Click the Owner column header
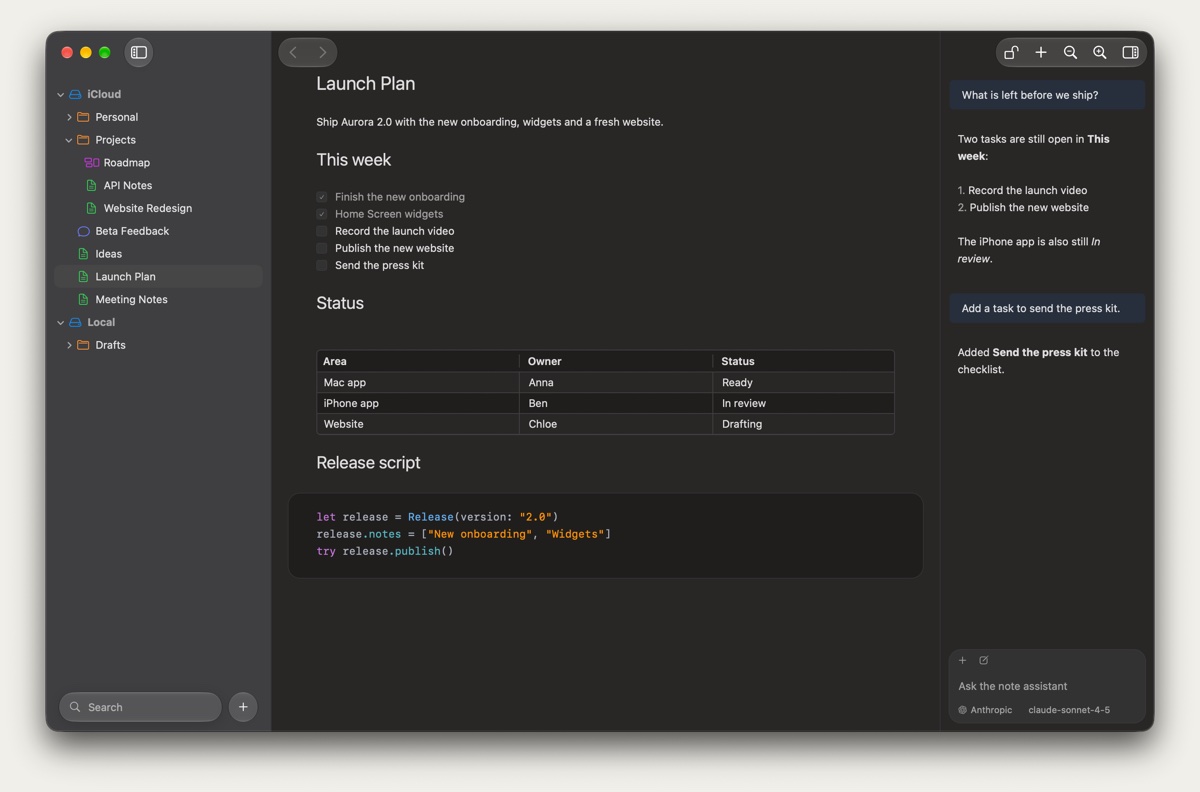The width and height of the screenshot is (1200, 792). (617, 361)
